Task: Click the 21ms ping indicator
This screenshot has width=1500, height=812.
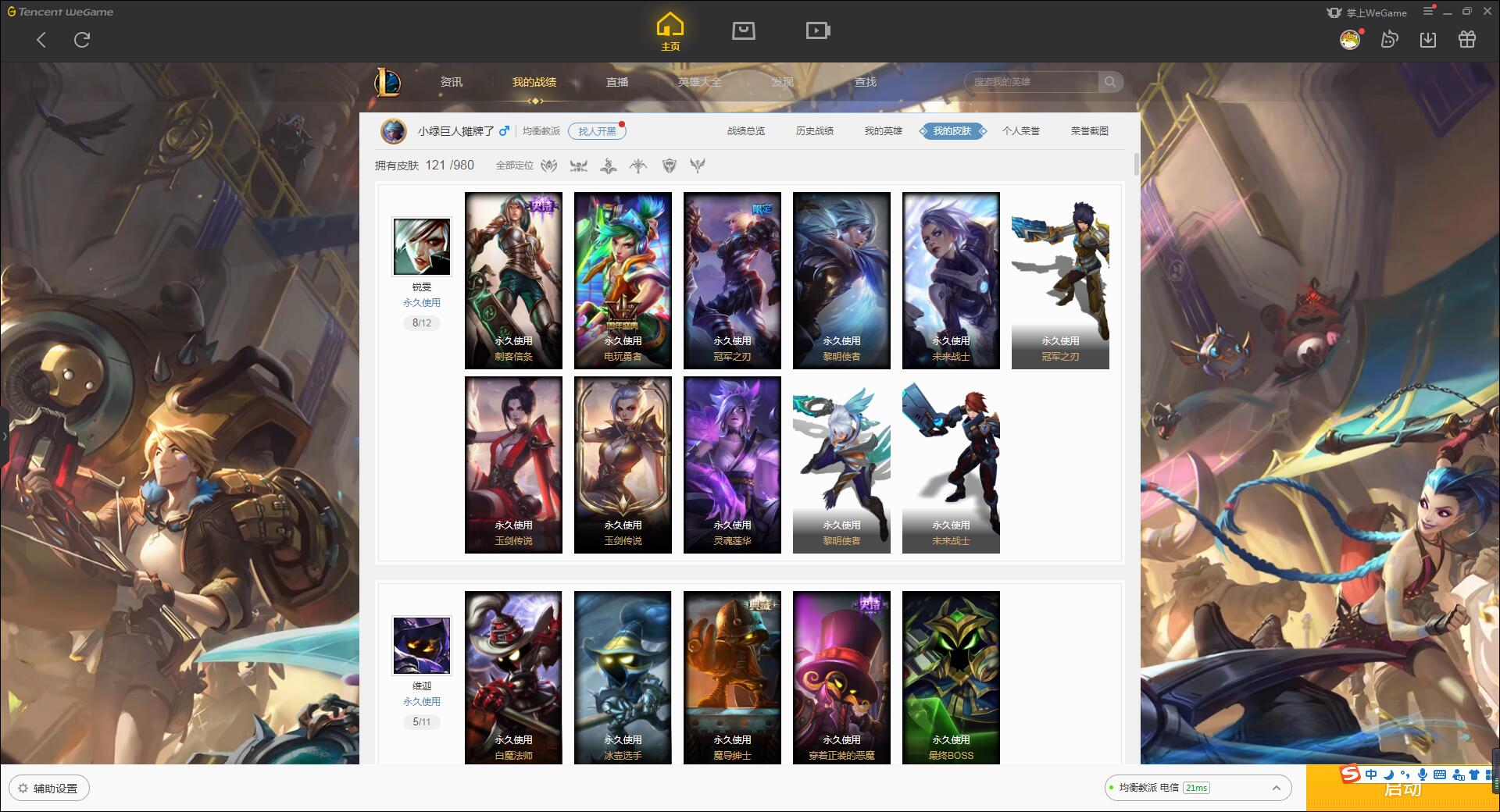Action: coord(1196,788)
